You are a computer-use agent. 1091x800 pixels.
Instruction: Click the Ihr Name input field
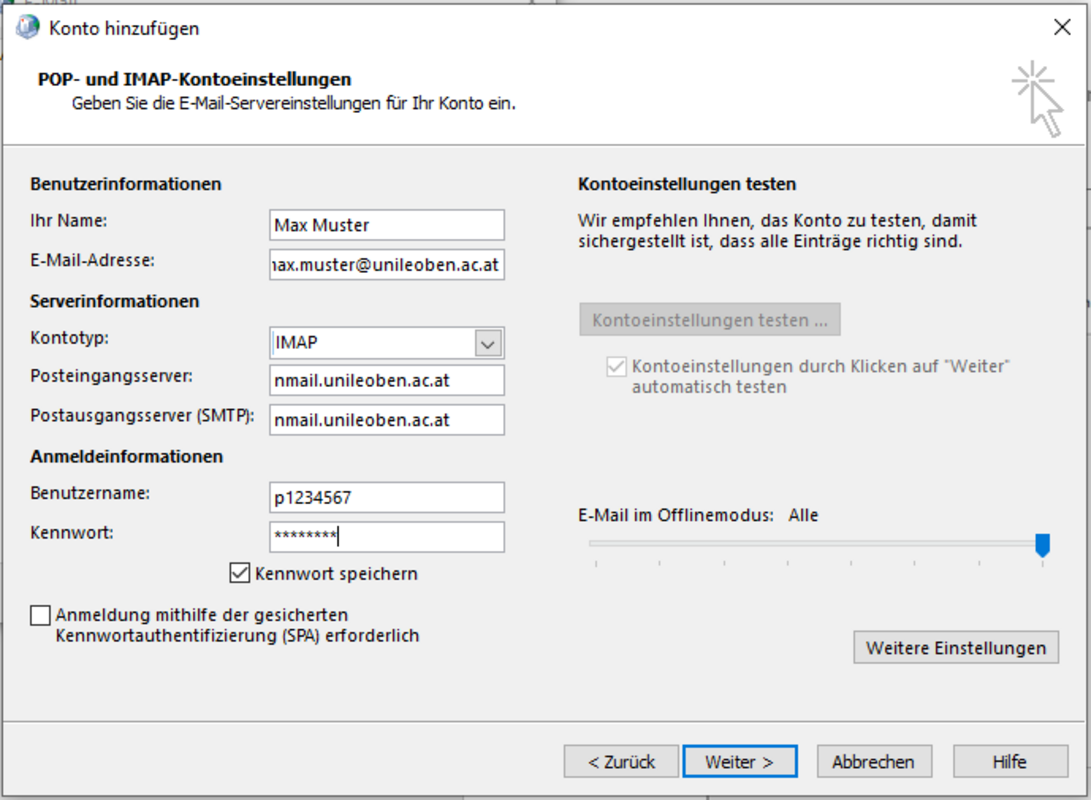387,225
